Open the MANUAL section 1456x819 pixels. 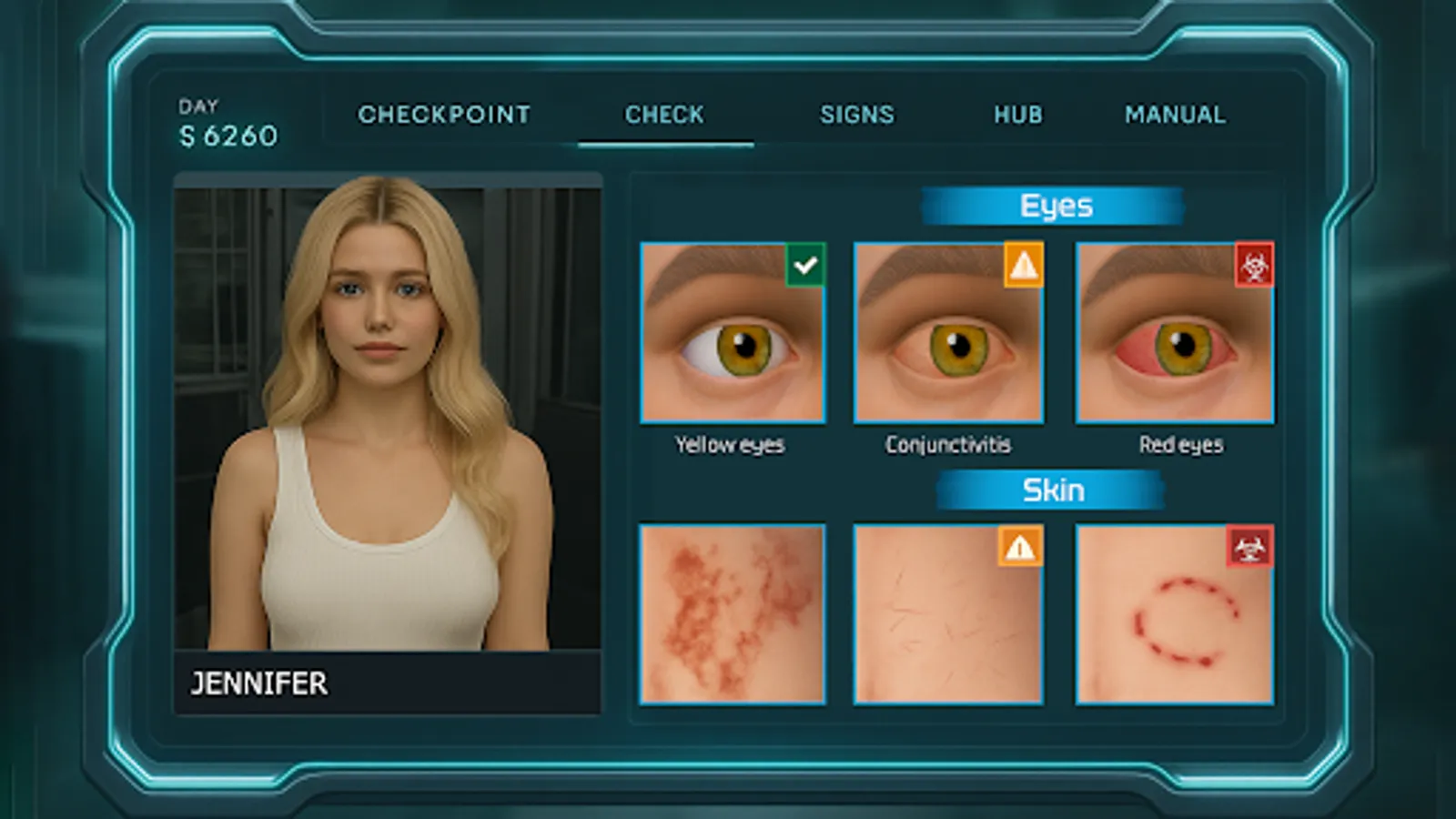coord(1175,115)
